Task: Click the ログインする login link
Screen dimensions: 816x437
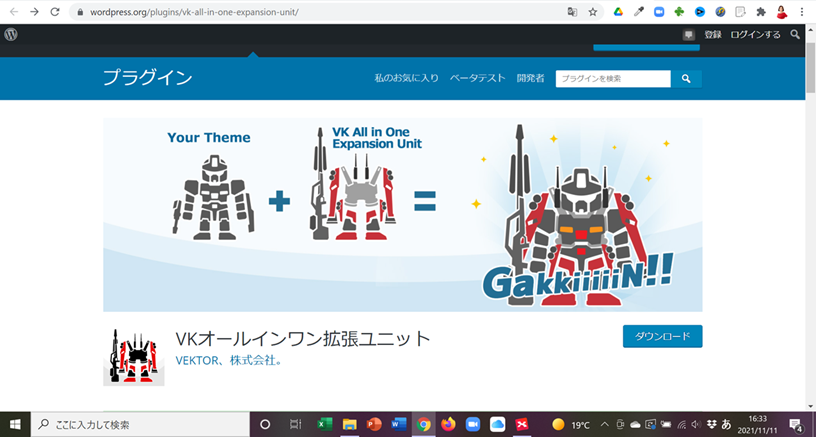Action: coord(756,35)
